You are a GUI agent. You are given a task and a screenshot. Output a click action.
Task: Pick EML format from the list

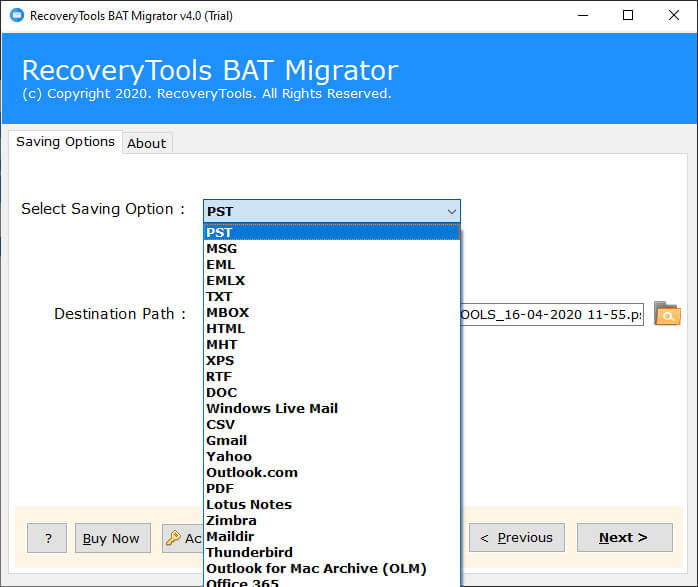pos(332,264)
